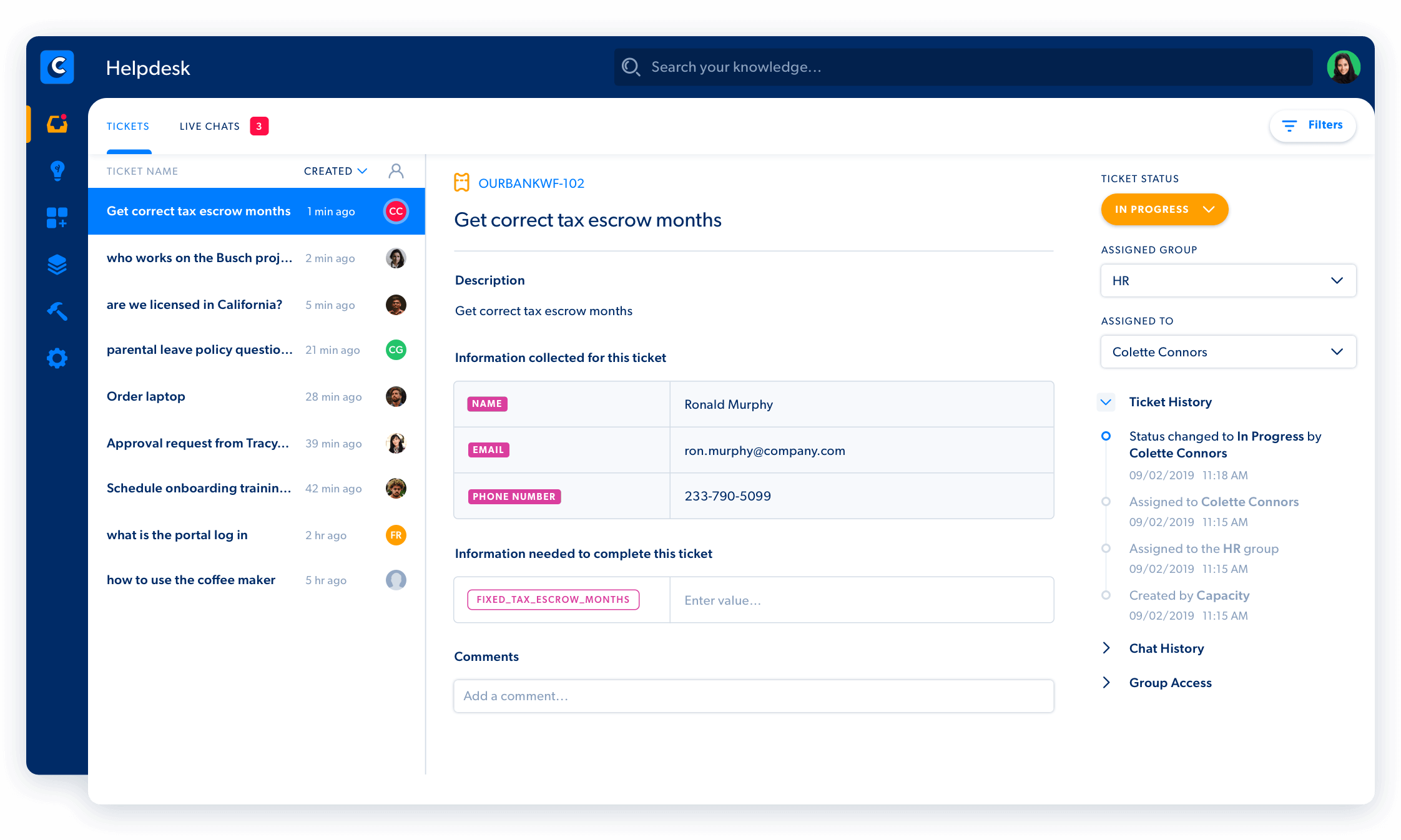This screenshot has width=1401, height=840.
Task: Click the layers stack icon in the sidebar
Action: [x=57, y=264]
